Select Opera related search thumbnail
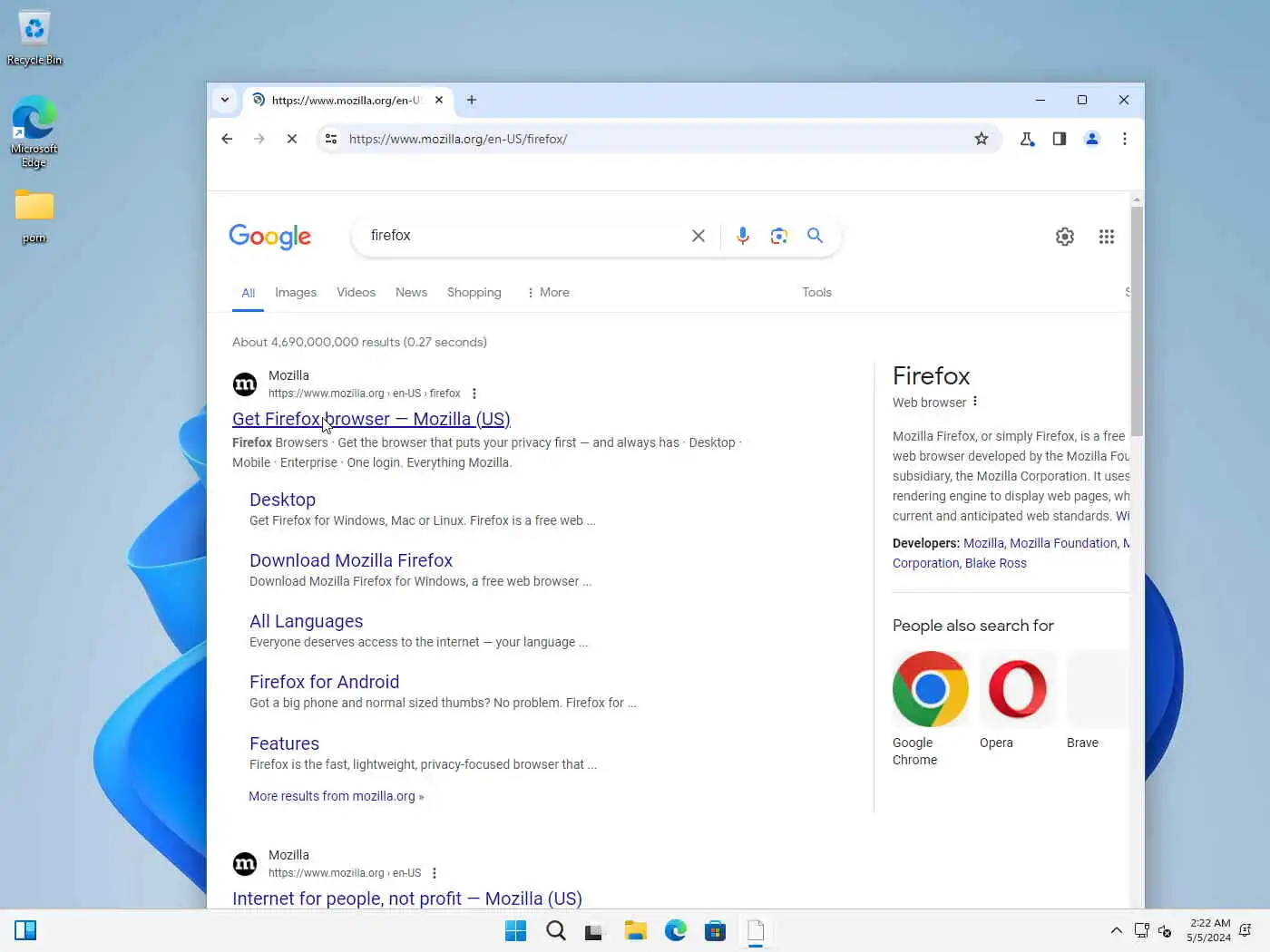The height and width of the screenshot is (952, 1270). 1017,689
